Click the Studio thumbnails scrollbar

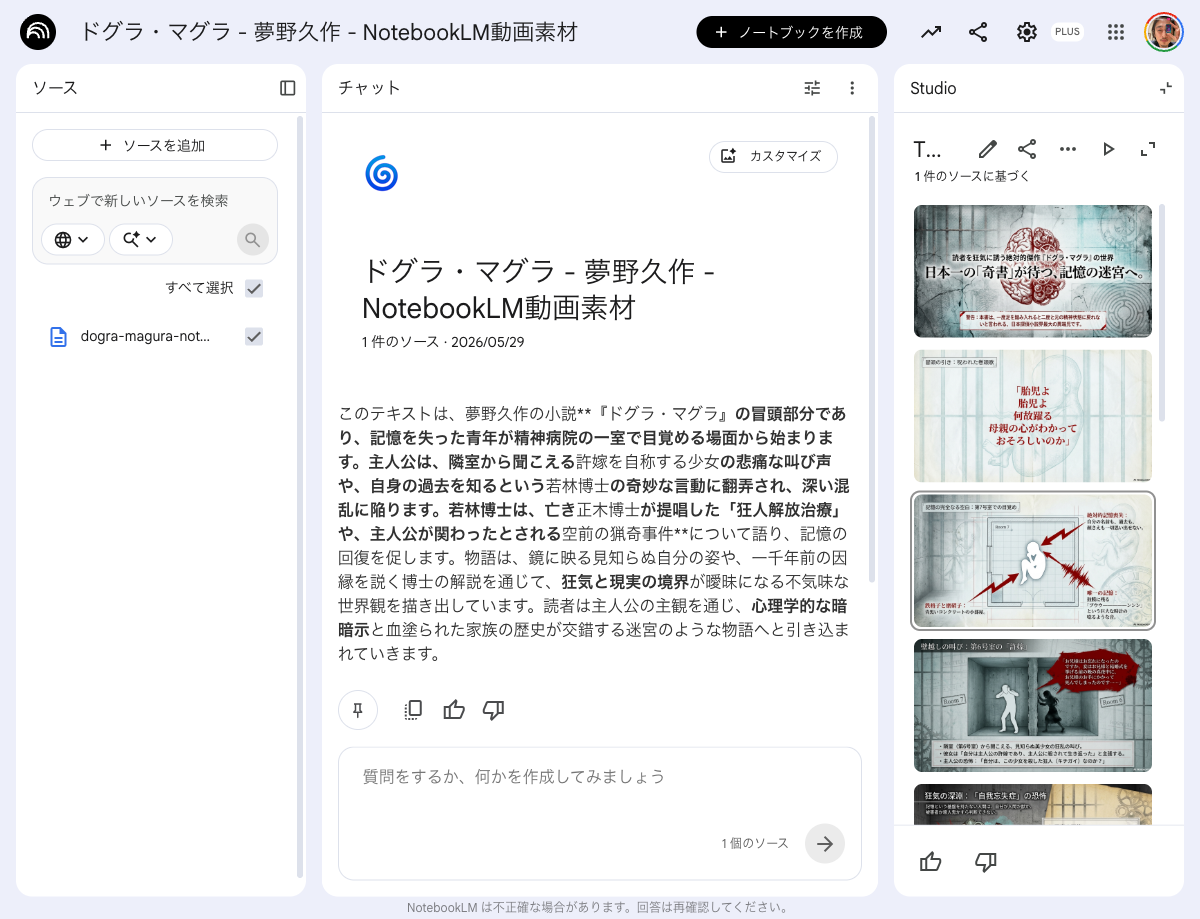pos(1162,312)
